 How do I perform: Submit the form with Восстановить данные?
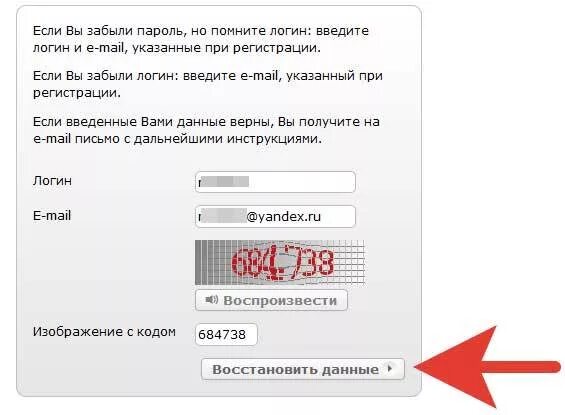(x=303, y=369)
